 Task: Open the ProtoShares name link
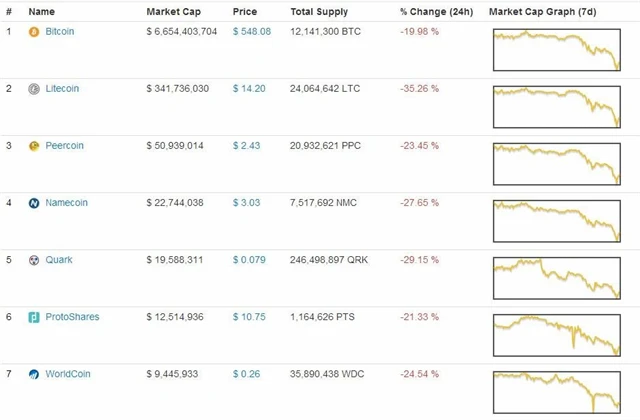click(x=72, y=317)
